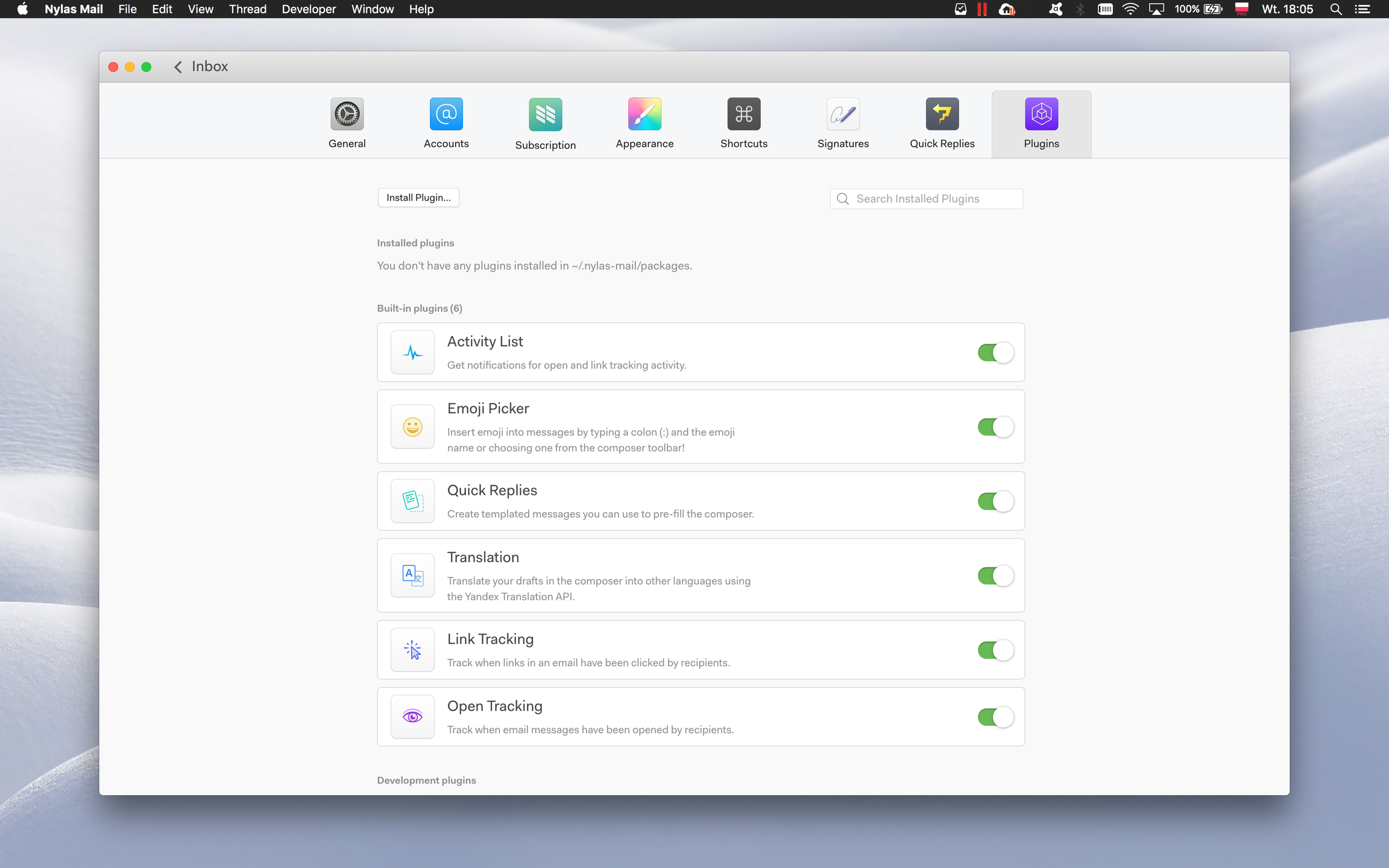
Task: Open the Developer menu
Action: tap(309, 9)
